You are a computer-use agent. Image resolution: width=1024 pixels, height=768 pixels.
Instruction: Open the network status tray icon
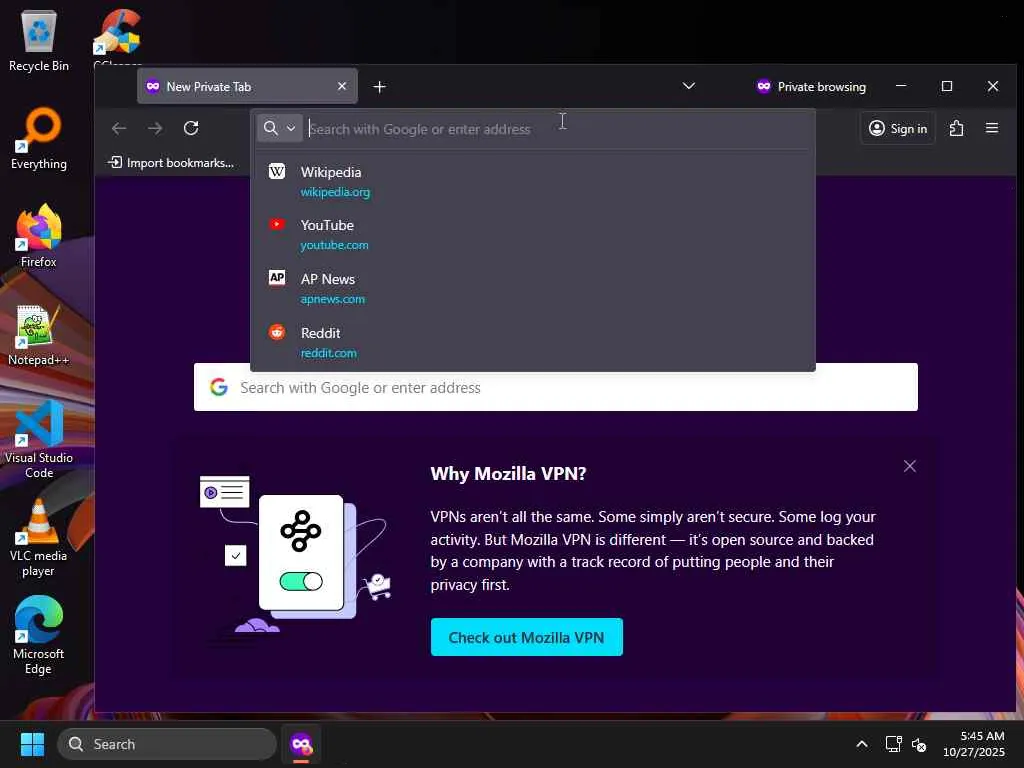pyautogui.click(x=893, y=744)
